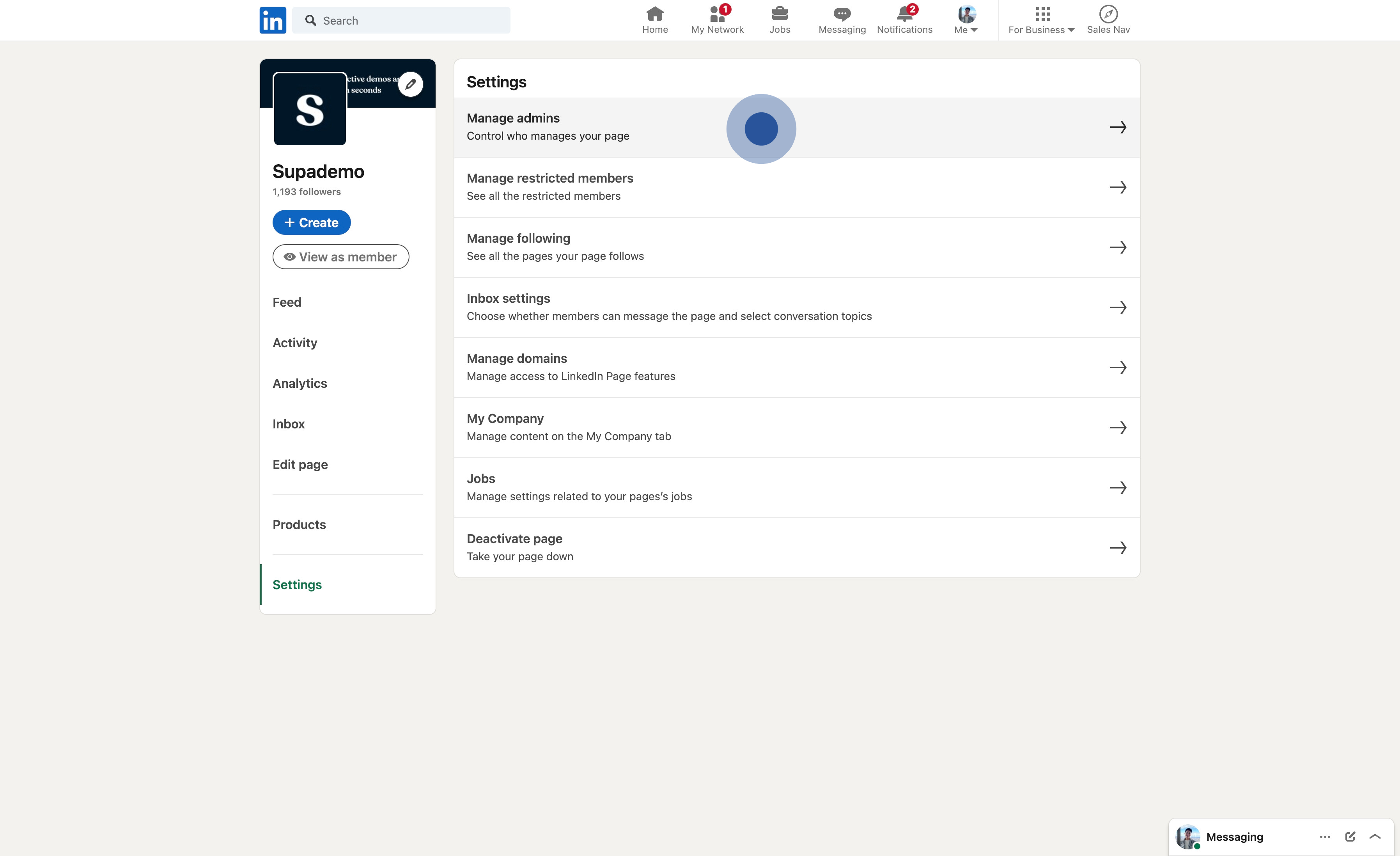The width and height of the screenshot is (1400, 856).
Task: Switch to the Analytics sidebar tab
Action: tap(299, 383)
